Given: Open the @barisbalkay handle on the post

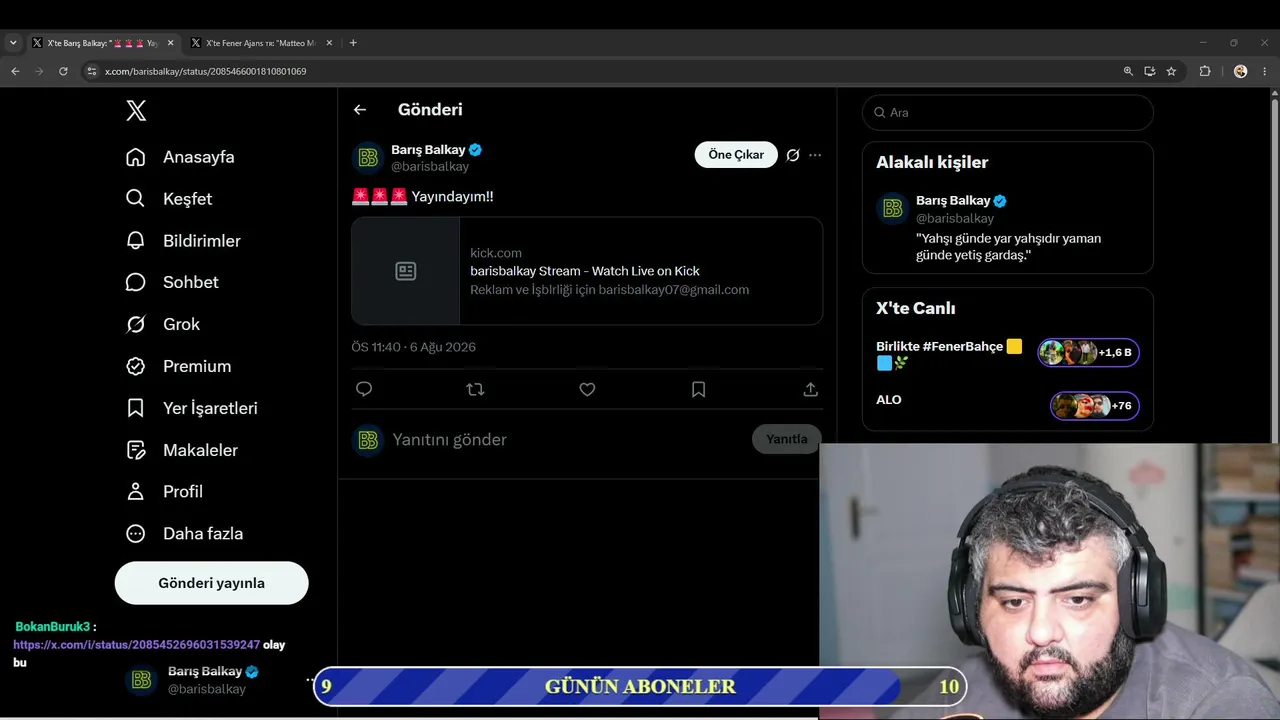Looking at the screenshot, I should click(430, 167).
